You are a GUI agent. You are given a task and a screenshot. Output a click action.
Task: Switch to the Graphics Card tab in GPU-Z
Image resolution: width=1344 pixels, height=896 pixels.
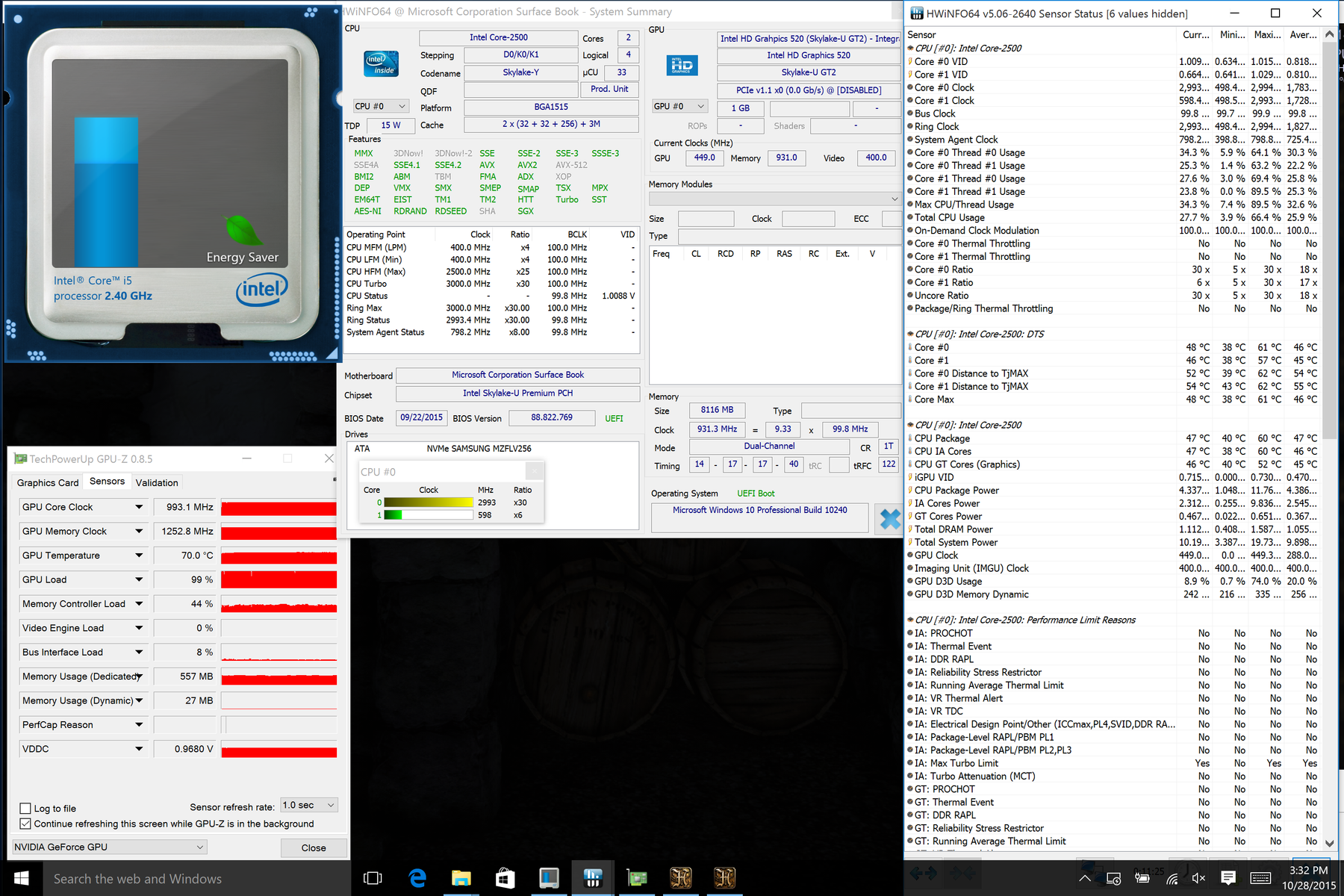pos(48,482)
